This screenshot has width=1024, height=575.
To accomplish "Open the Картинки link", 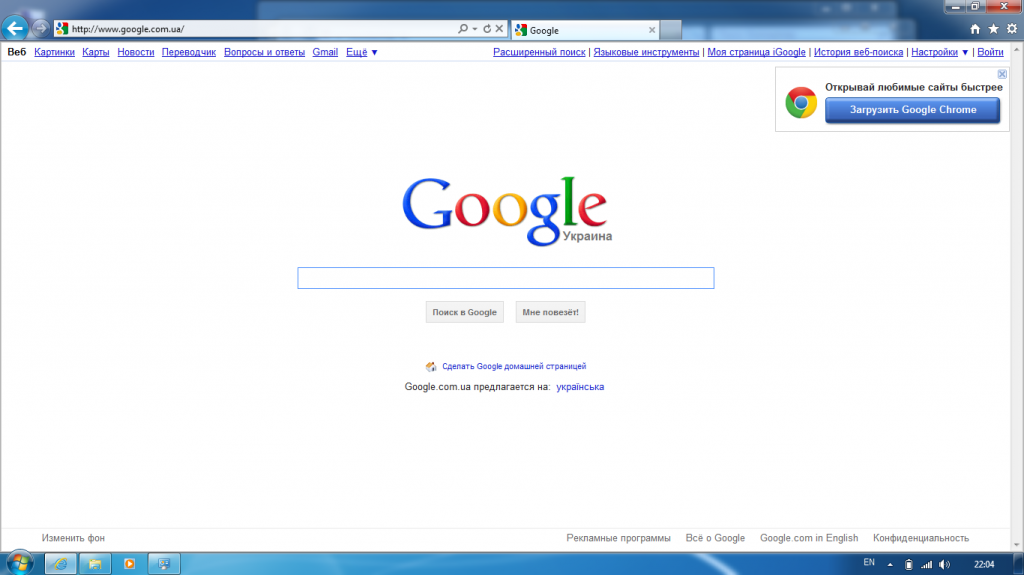I will click(x=54, y=52).
